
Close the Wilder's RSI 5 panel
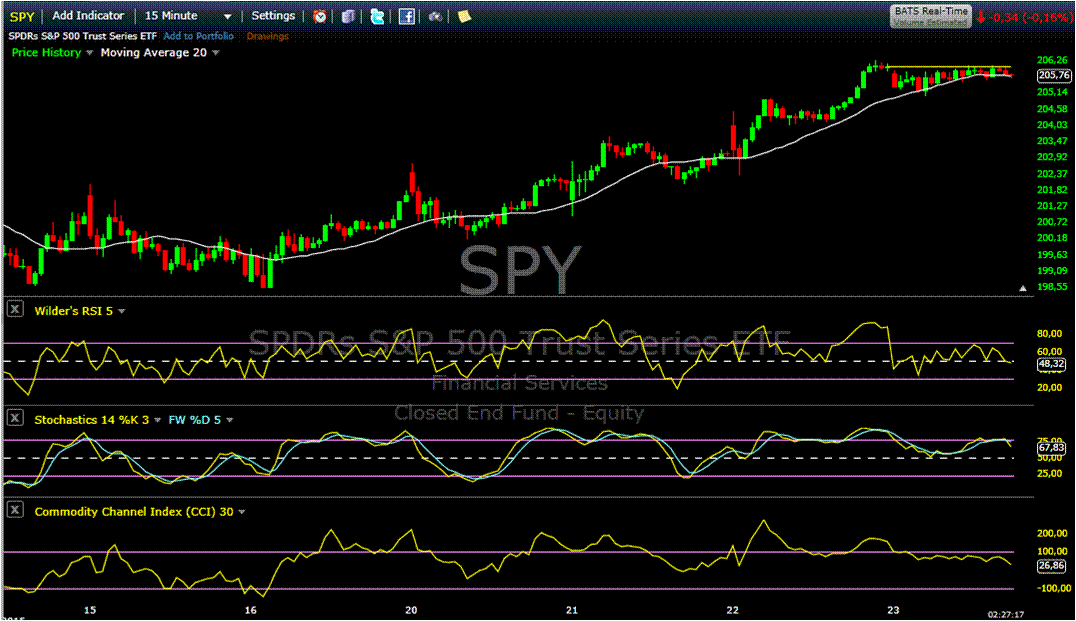coord(15,309)
